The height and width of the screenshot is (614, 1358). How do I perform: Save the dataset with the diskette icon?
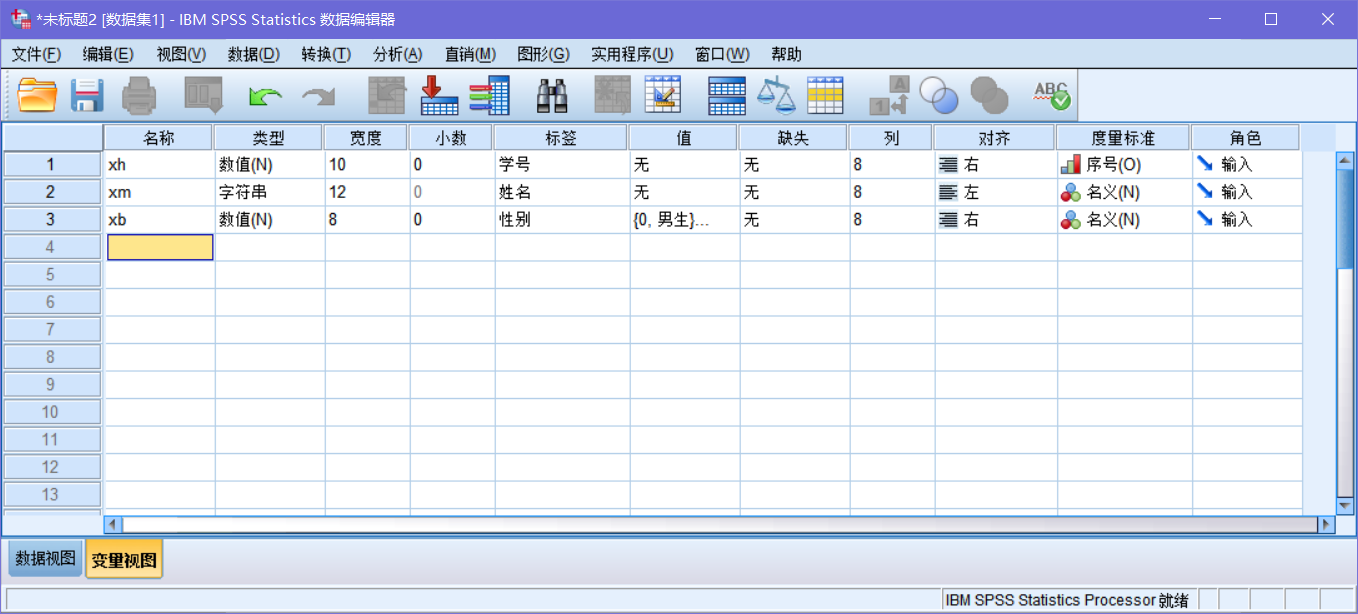(x=88, y=95)
